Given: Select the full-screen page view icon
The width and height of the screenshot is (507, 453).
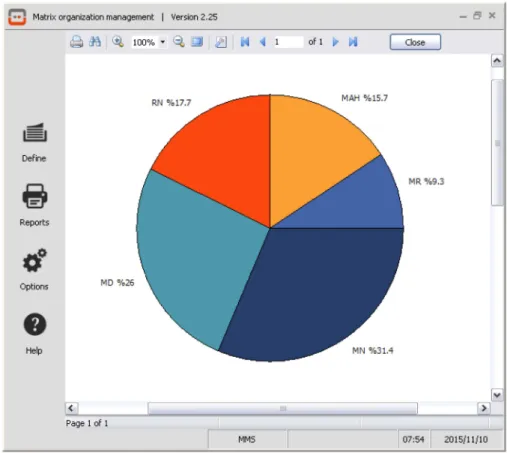Looking at the screenshot, I should click(197, 42).
